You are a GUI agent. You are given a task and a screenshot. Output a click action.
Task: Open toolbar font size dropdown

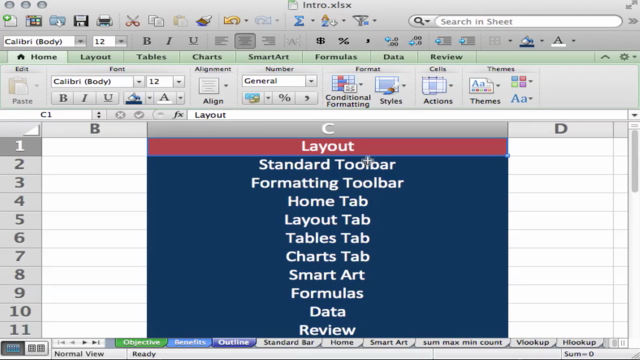tap(121, 41)
